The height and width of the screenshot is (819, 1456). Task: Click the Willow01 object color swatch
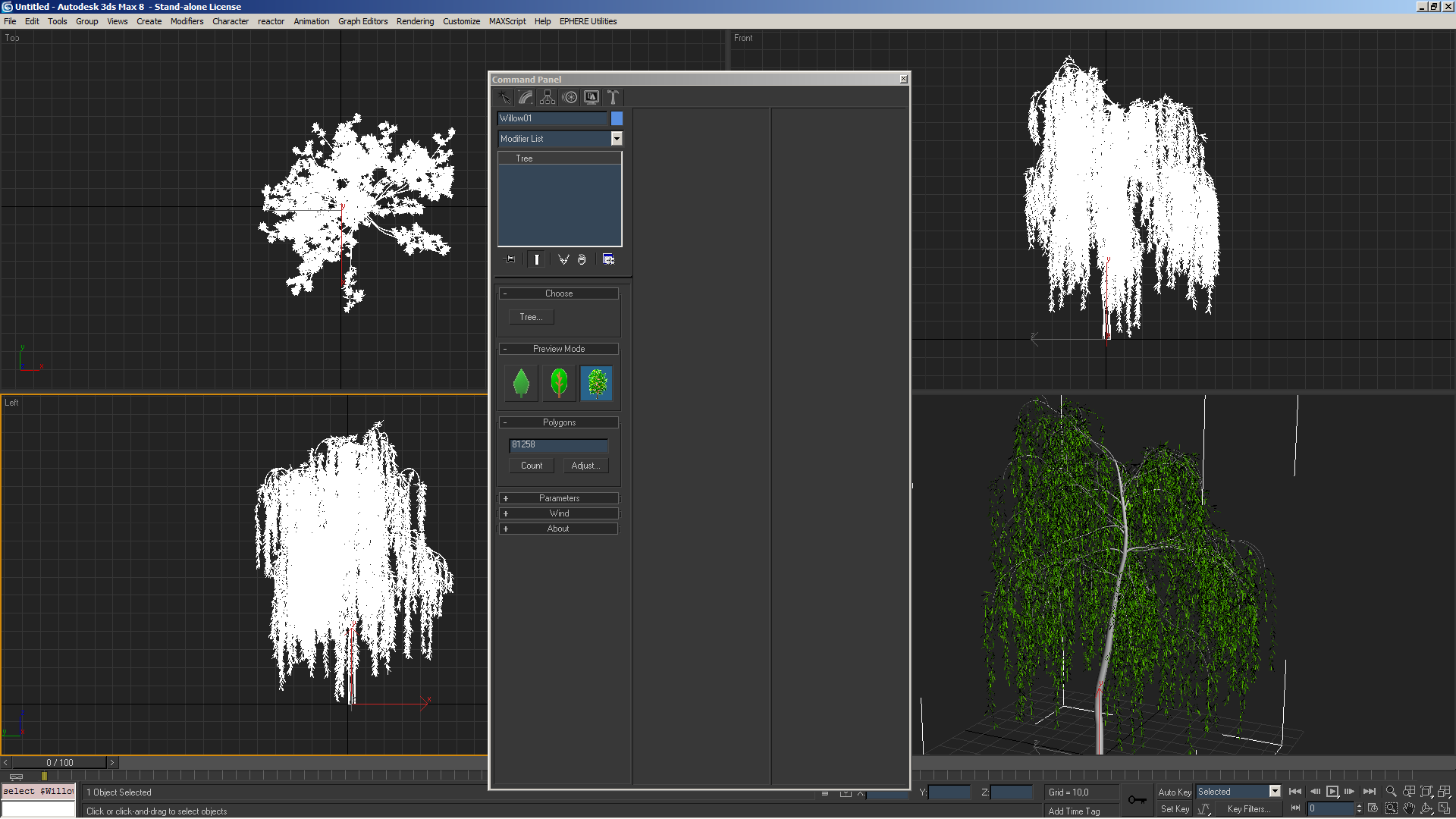click(617, 118)
